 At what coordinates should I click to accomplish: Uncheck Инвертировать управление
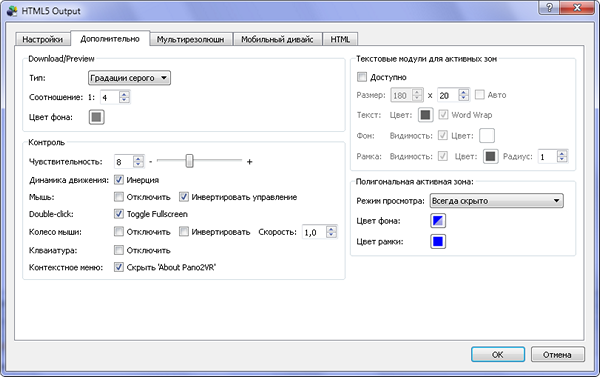pos(184,197)
